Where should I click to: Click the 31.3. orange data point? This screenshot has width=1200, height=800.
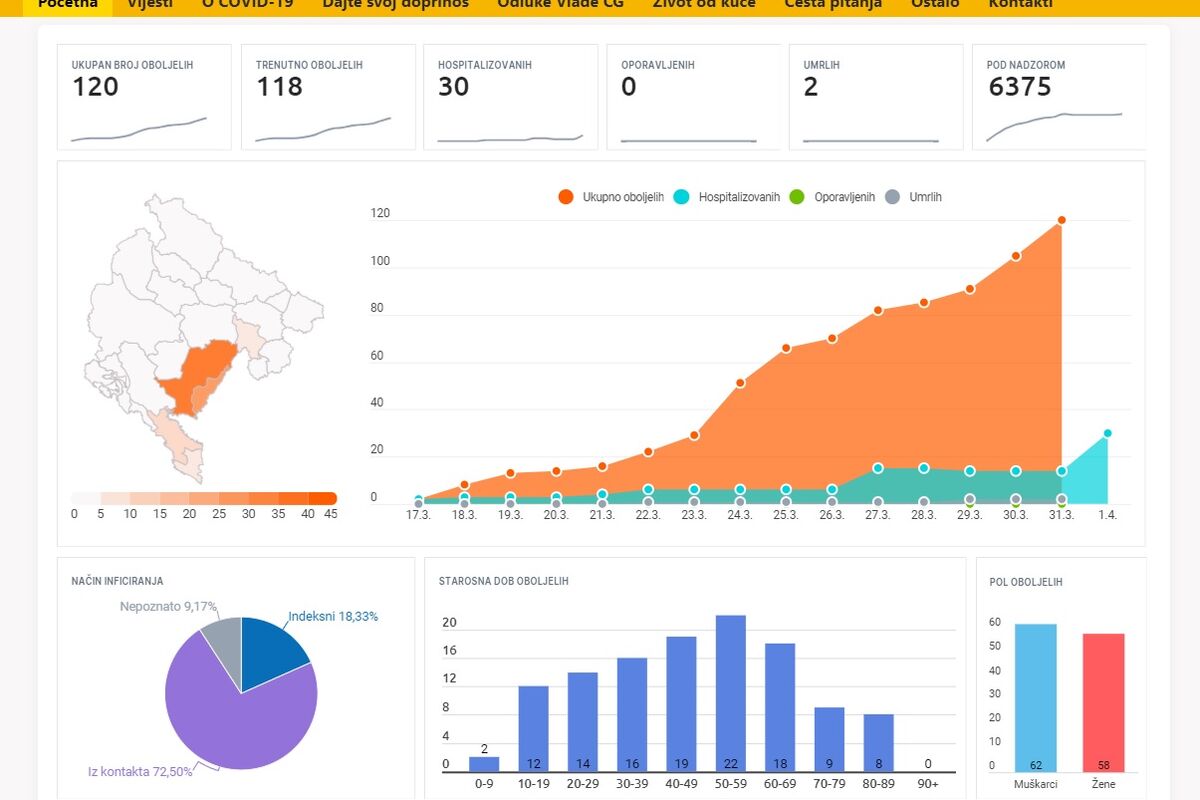tap(1061, 220)
